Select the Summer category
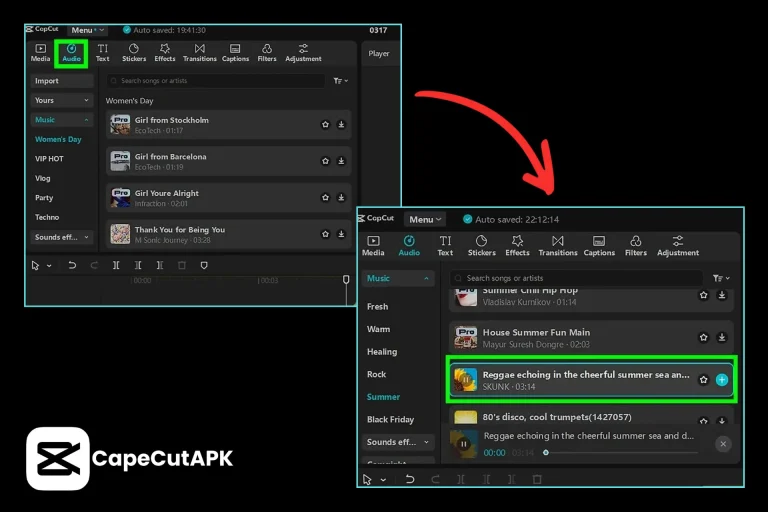The height and width of the screenshot is (512, 768). click(x=384, y=397)
